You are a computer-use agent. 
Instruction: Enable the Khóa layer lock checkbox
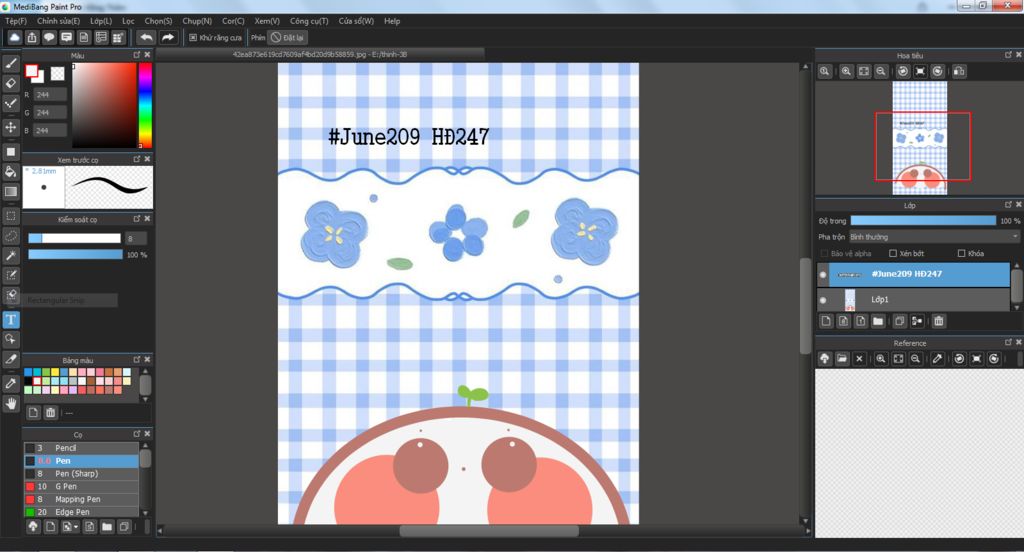tap(961, 253)
